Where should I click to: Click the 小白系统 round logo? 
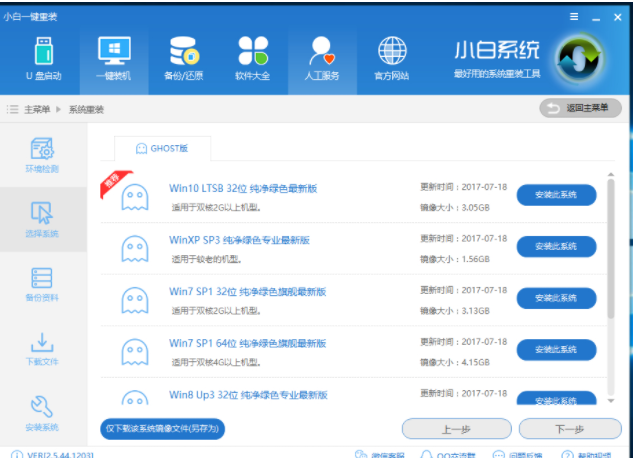(579, 59)
